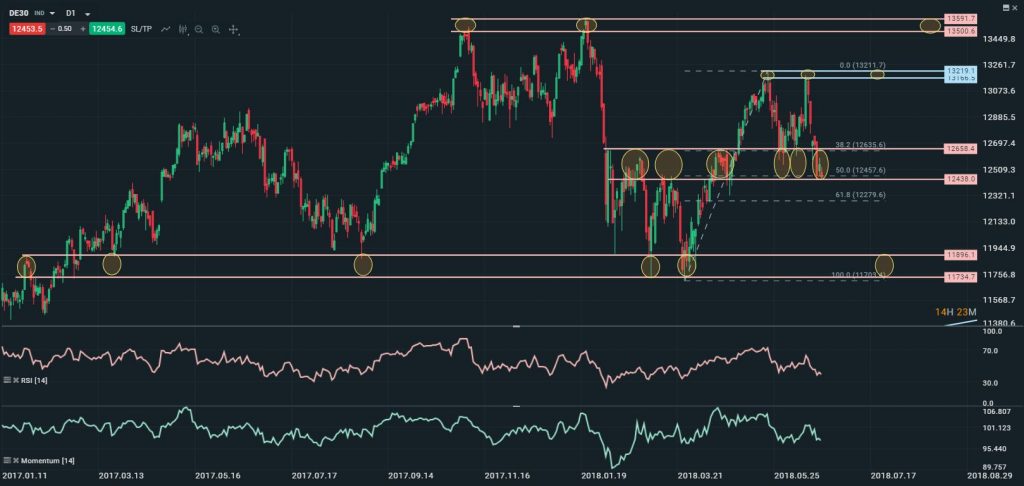The width and height of the screenshot is (1024, 486).
Task: Click the Fibonacci 61.8 (12279.6) label
Action: pos(859,195)
